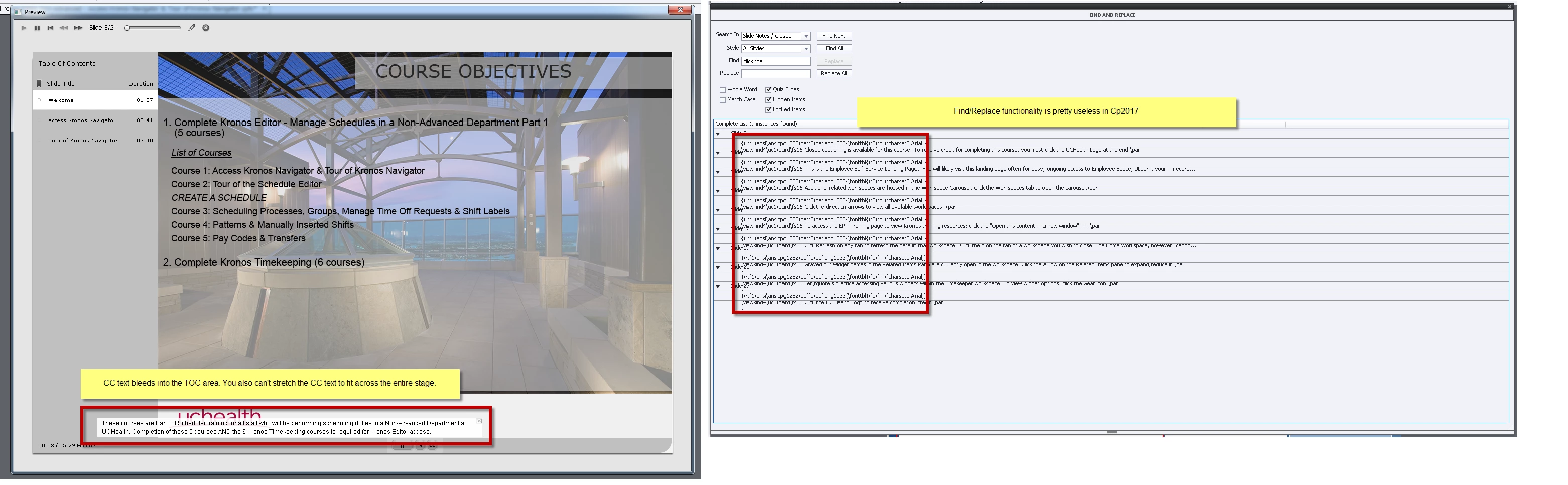This screenshot has width=1568, height=485.
Task: Collapse the Slide 15 group in the results list
Action: tap(718, 210)
